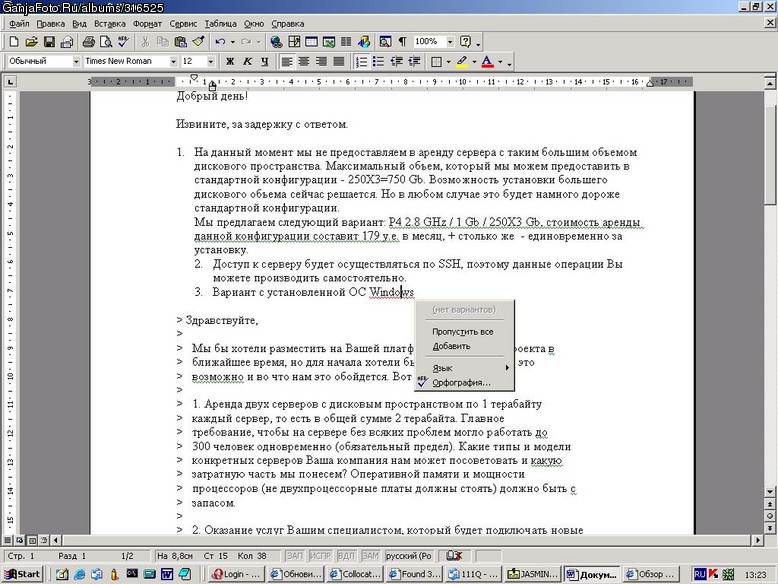Open the Вставка menu

[110, 23]
